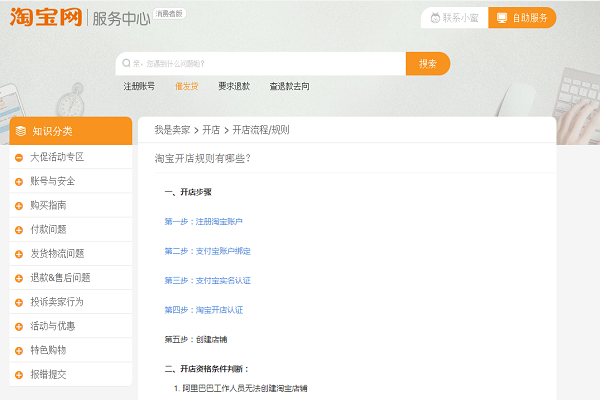Click 开店流程/规则 in the breadcrumb

click(x=261, y=130)
